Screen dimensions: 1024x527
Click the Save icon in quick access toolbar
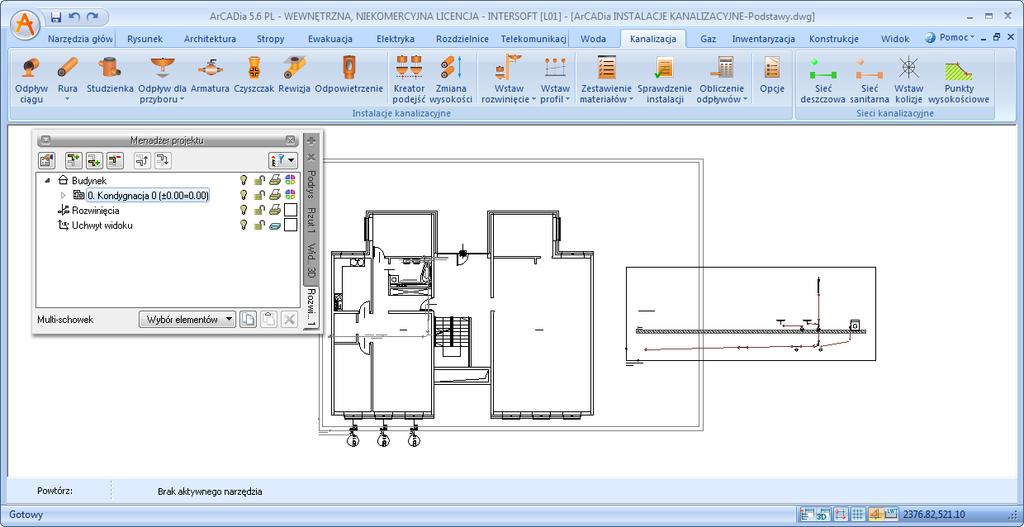(56, 16)
